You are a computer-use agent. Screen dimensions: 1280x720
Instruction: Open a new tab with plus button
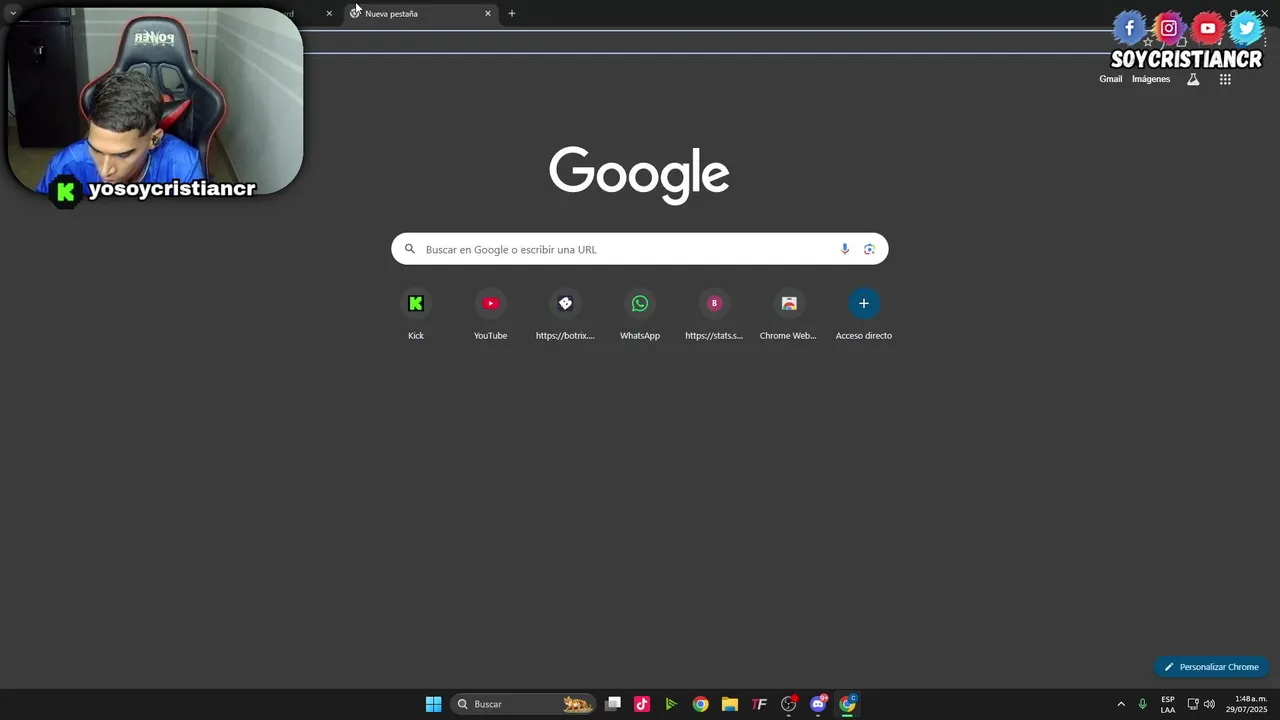pos(512,13)
